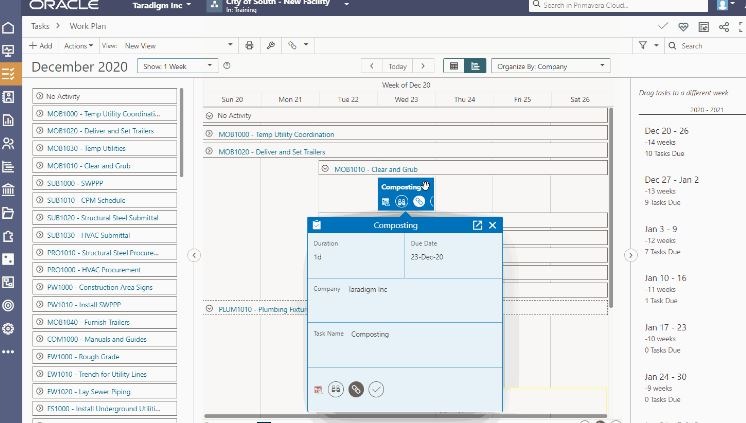Select the Jan 3 - 9 week
Image resolution: width=746 pixels, height=423 pixels.
point(662,240)
